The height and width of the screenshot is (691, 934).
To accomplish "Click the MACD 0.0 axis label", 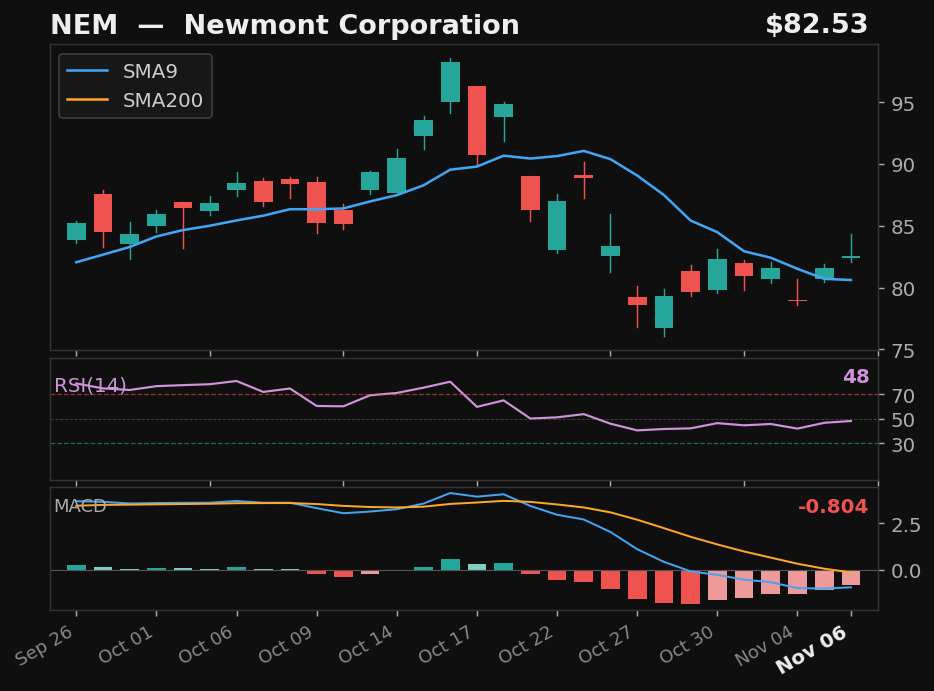I will click(905, 571).
